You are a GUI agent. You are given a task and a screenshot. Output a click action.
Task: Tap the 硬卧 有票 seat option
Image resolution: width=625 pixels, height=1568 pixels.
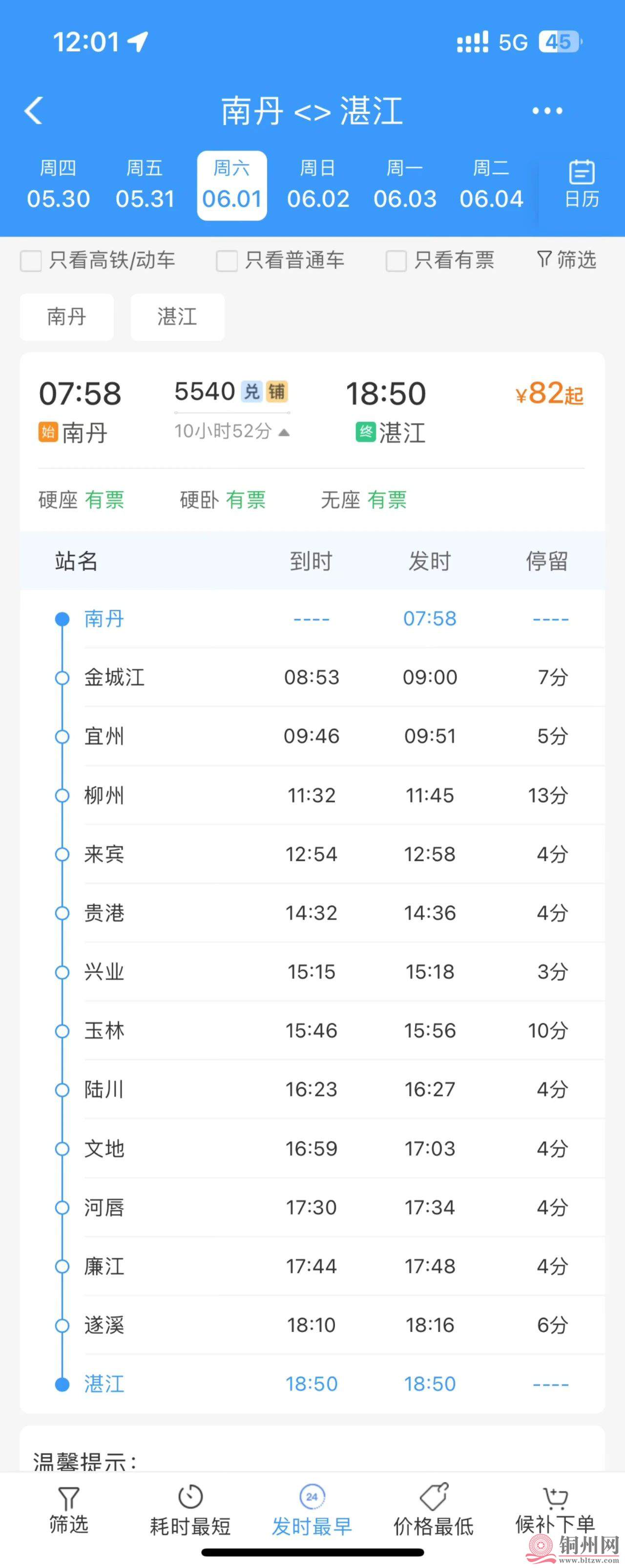click(223, 500)
